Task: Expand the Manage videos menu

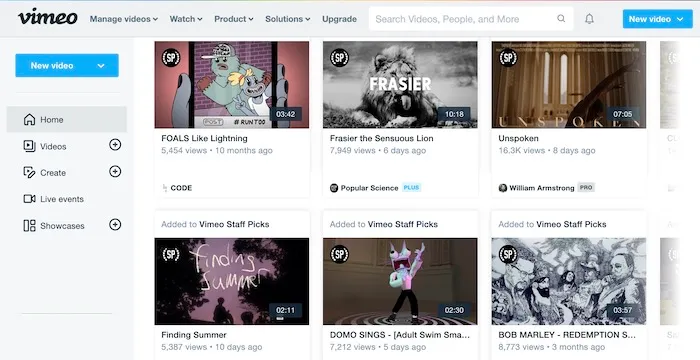Action: click(x=124, y=19)
